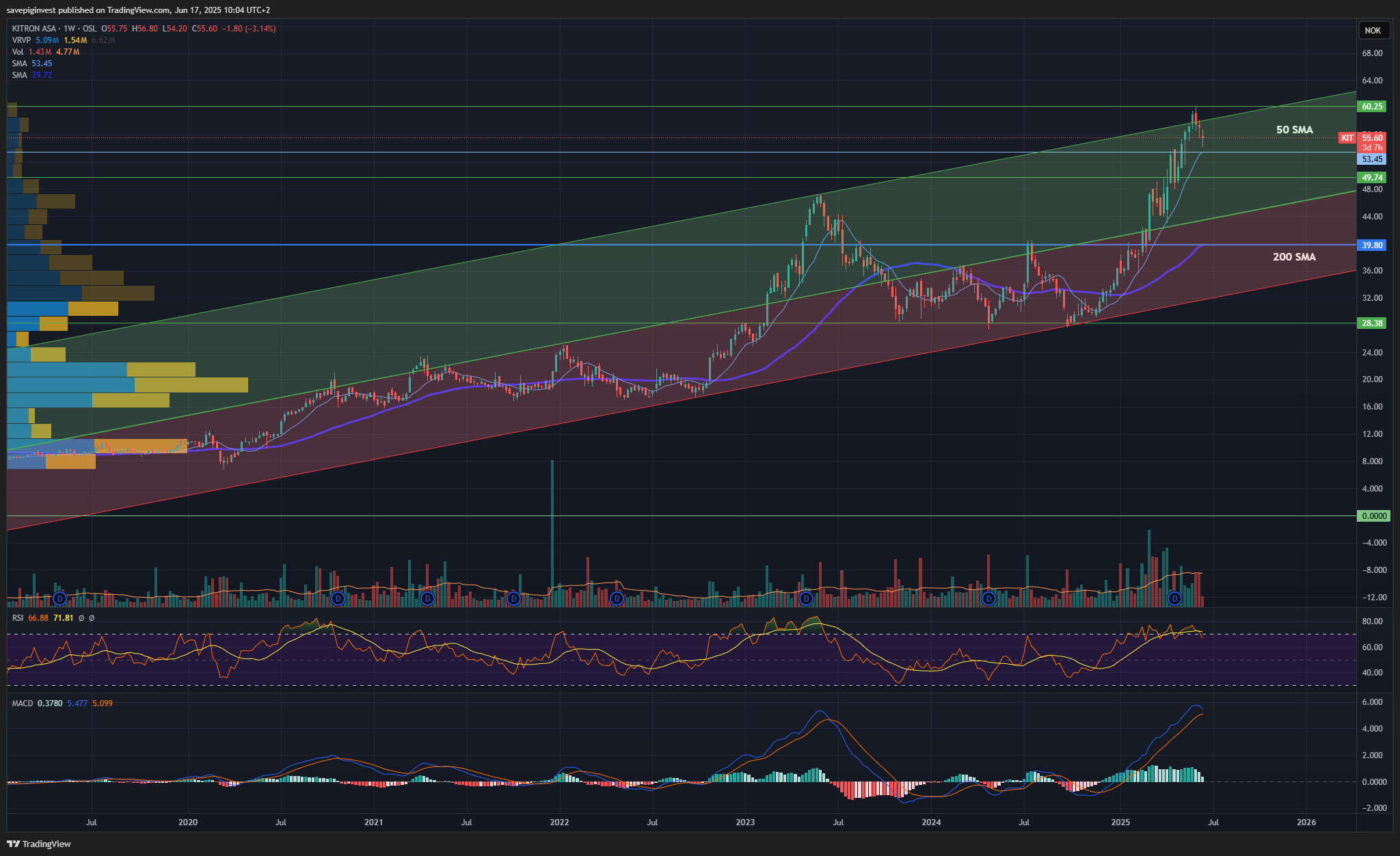Click the 2020 label on time axis
The image size is (1400, 856).
188,822
